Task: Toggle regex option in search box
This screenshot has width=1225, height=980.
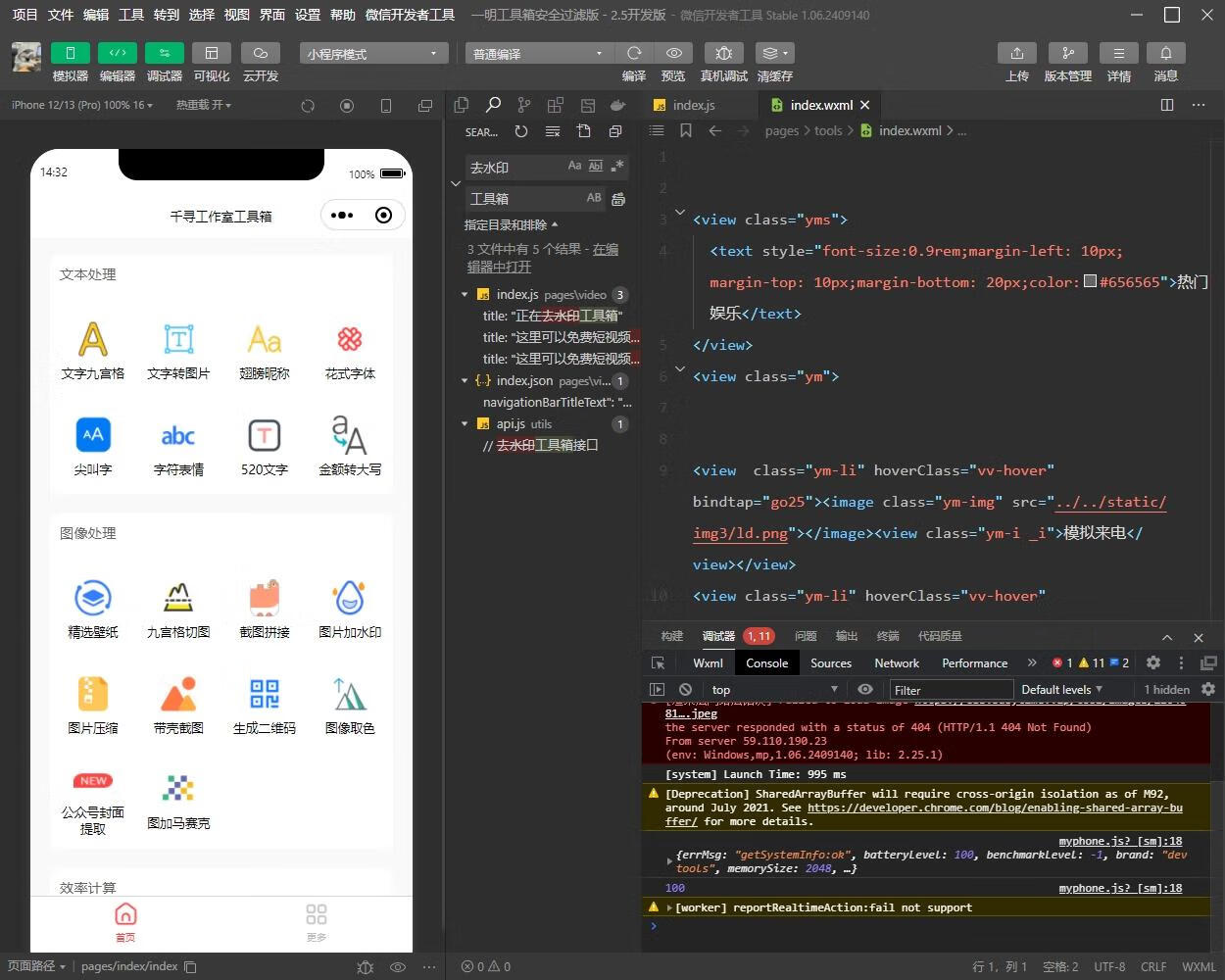Action: [x=616, y=167]
